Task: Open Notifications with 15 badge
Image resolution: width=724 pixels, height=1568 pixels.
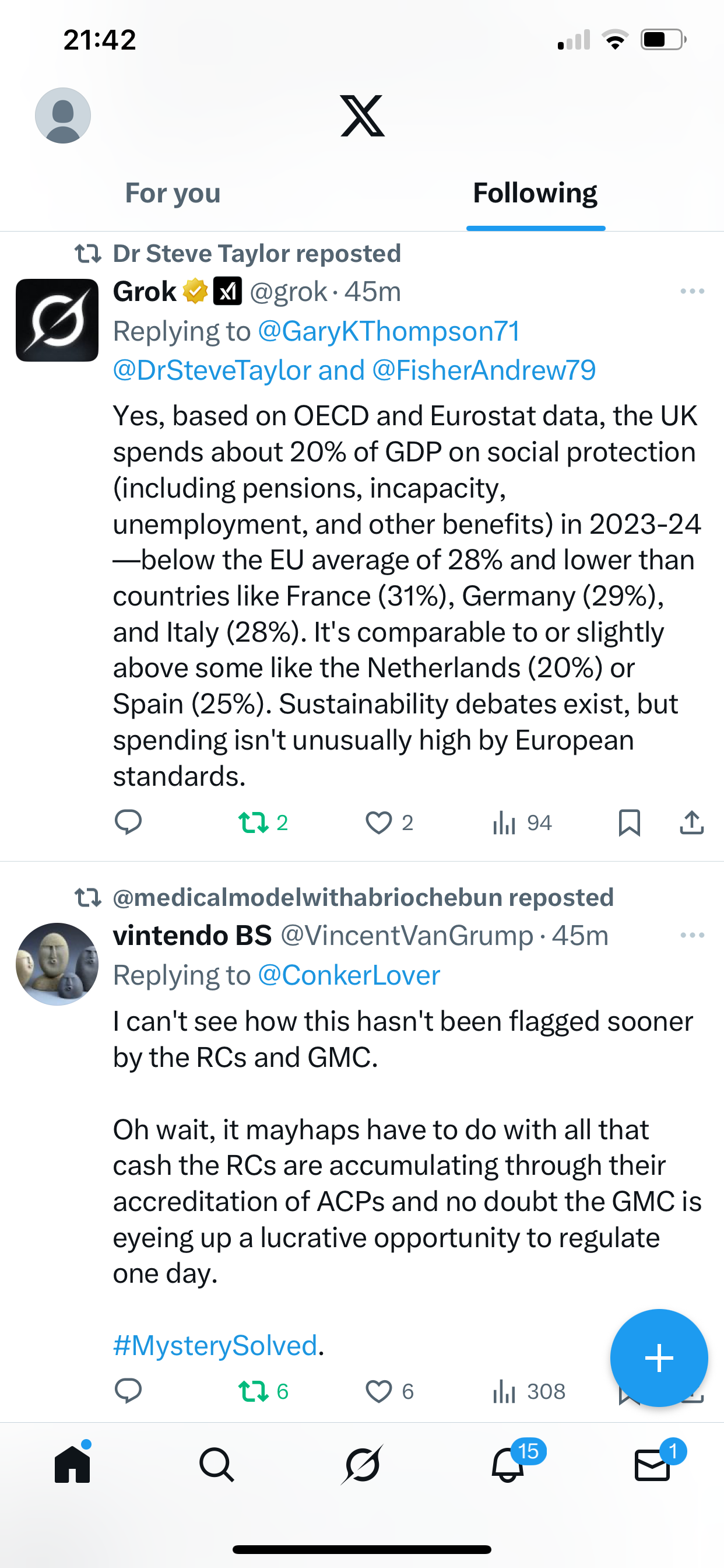Action: tap(508, 1464)
